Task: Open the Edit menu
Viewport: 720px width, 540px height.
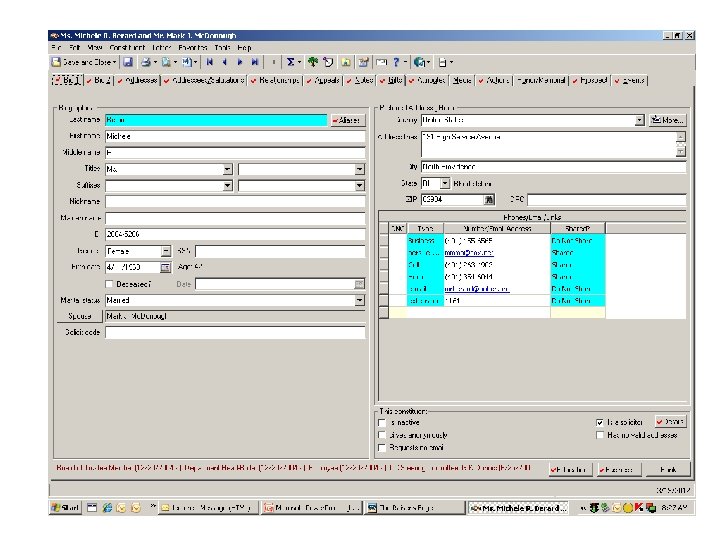Action: click(75, 48)
